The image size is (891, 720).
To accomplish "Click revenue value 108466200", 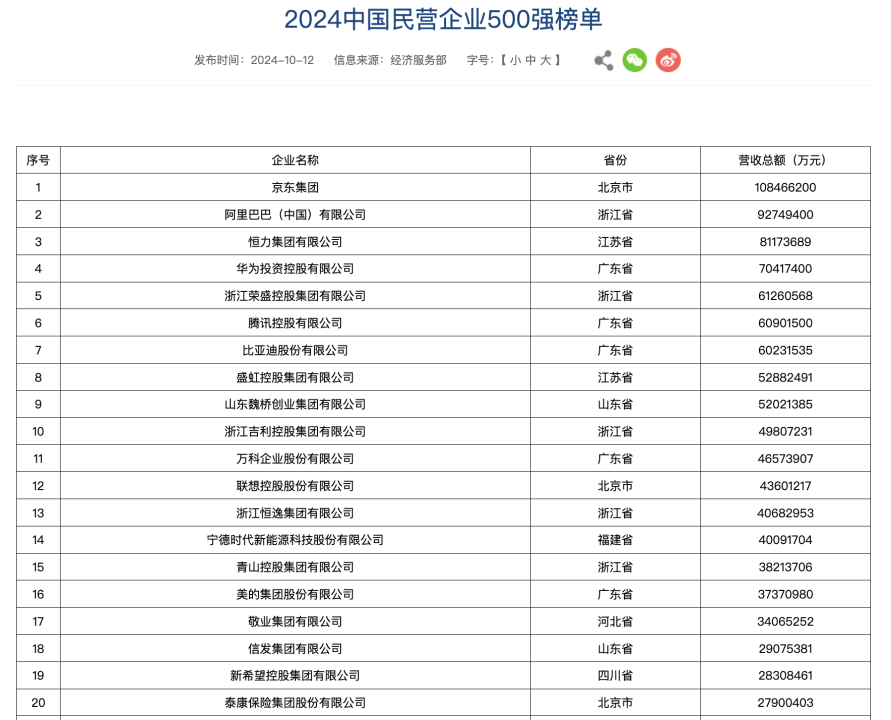I will coord(784,187).
